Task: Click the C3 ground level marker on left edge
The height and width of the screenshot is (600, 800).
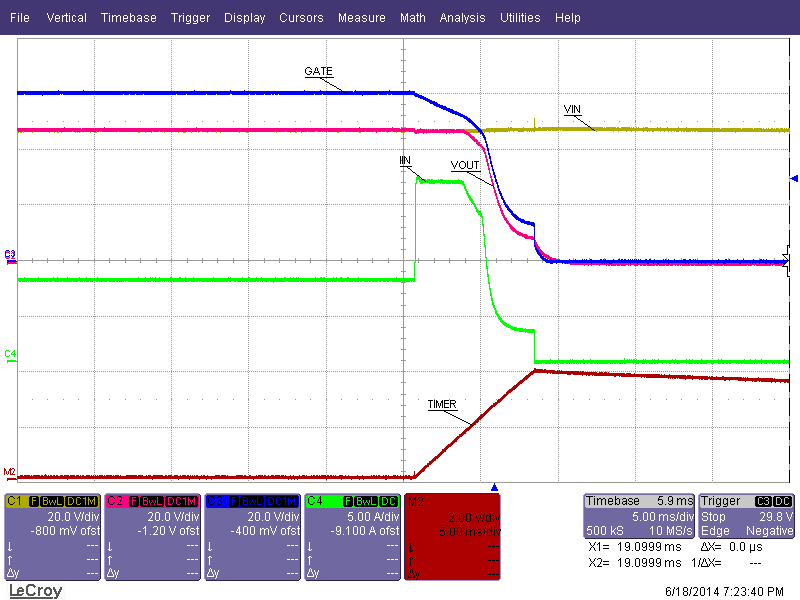Action: pyautogui.click(x=9, y=255)
